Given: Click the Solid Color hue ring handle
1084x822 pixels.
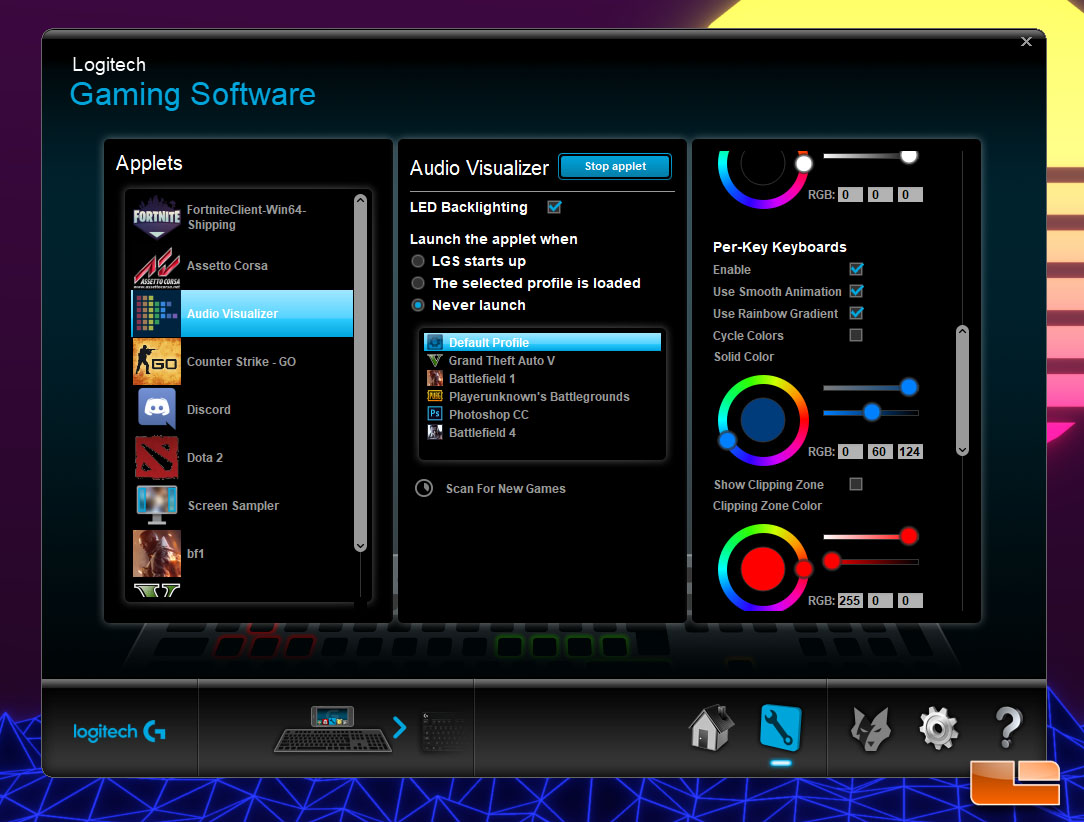Looking at the screenshot, I should point(727,440).
